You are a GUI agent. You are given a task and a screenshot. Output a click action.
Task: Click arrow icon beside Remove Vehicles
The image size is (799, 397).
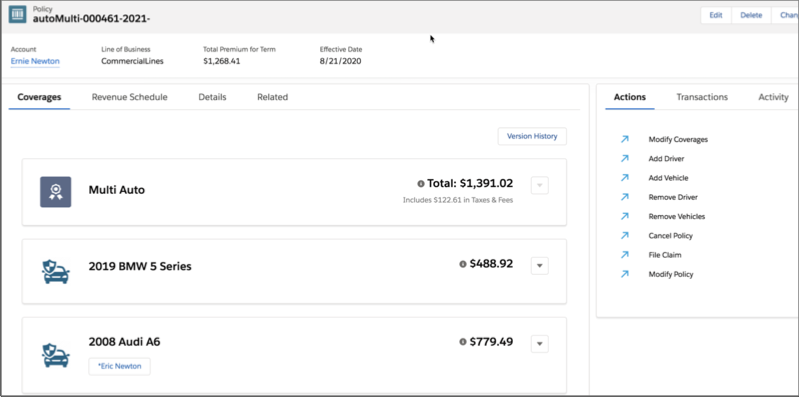[625, 216]
